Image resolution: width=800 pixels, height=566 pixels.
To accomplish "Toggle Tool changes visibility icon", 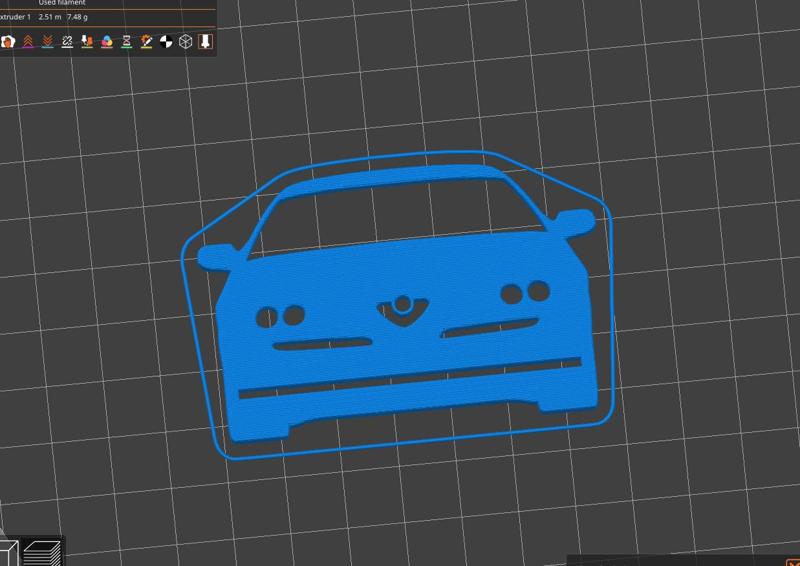I will coord(87,41).
